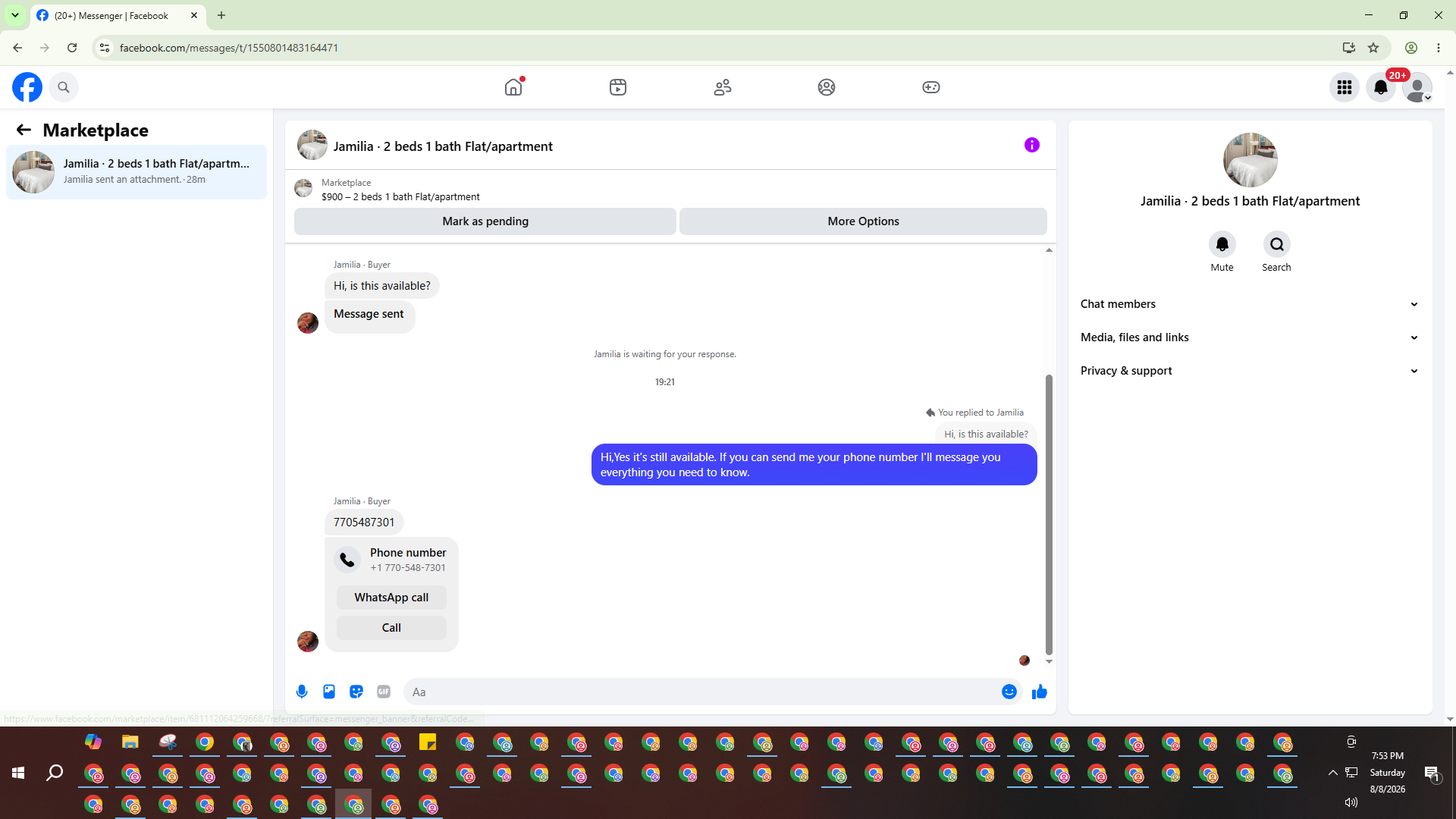Click the address bar URL
This screenshot has height=819, width=1456.
click(229, 48)
